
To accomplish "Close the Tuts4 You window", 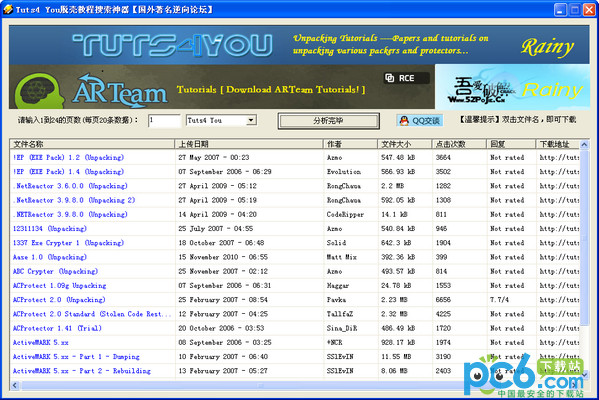I will coord(589,10).
